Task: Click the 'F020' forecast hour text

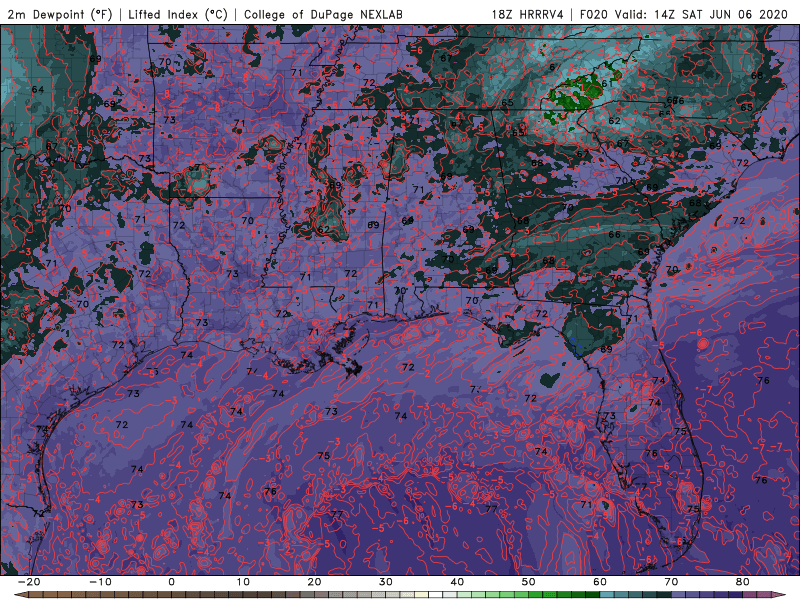Action: coord(594,14)
